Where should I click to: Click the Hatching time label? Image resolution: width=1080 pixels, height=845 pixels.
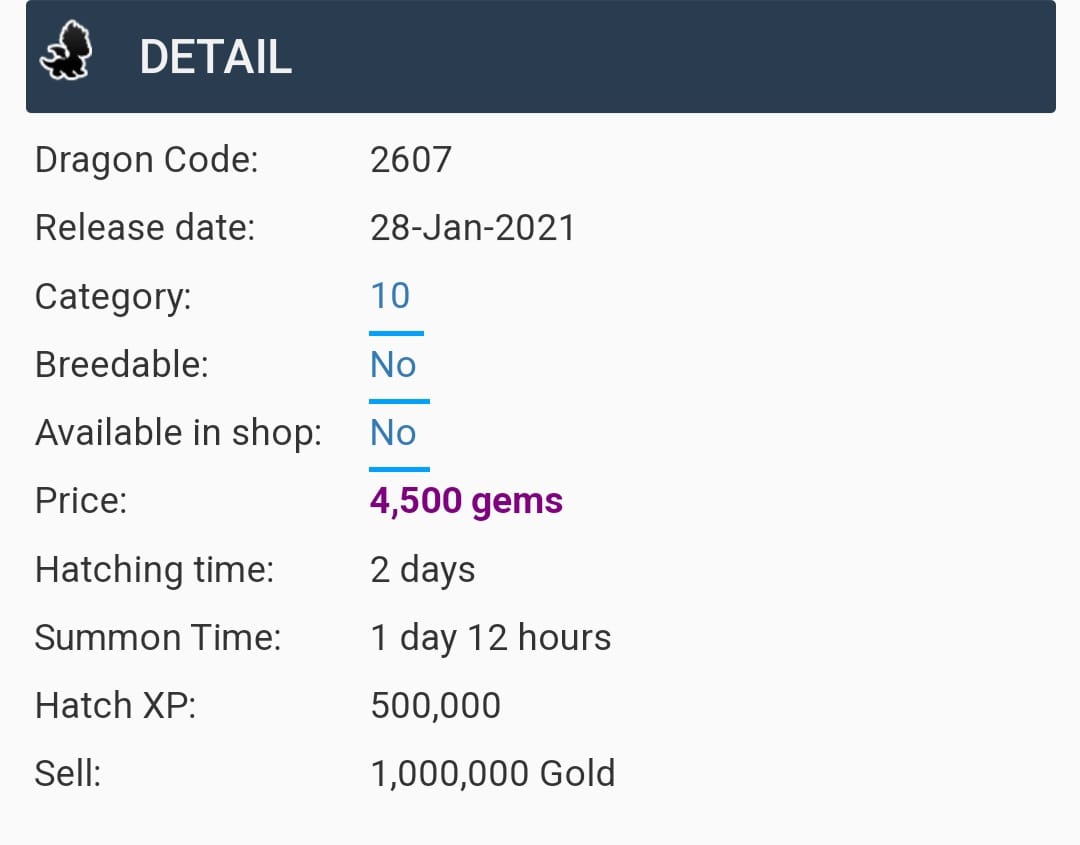155,570
